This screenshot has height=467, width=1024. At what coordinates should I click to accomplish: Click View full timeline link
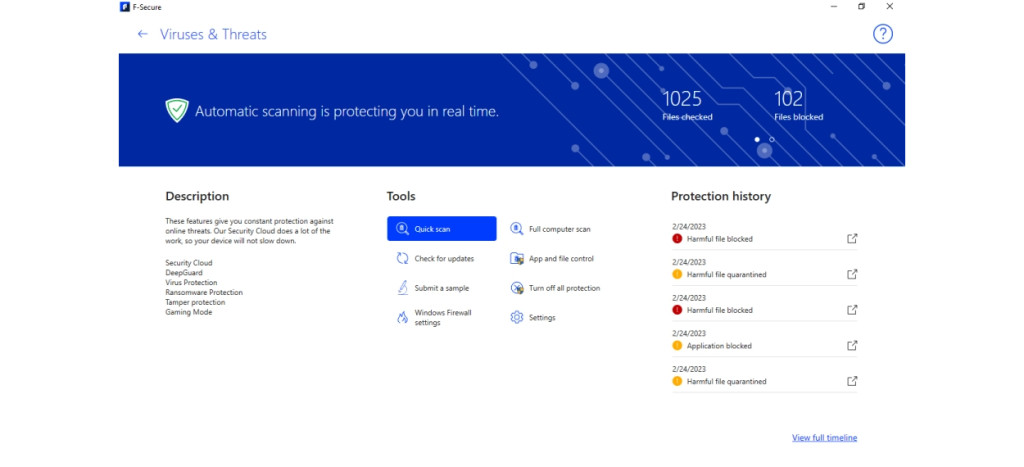(824, 438)
